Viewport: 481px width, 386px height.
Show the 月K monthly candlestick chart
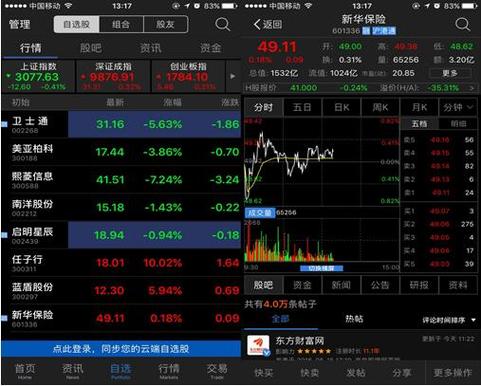point(419,107)
